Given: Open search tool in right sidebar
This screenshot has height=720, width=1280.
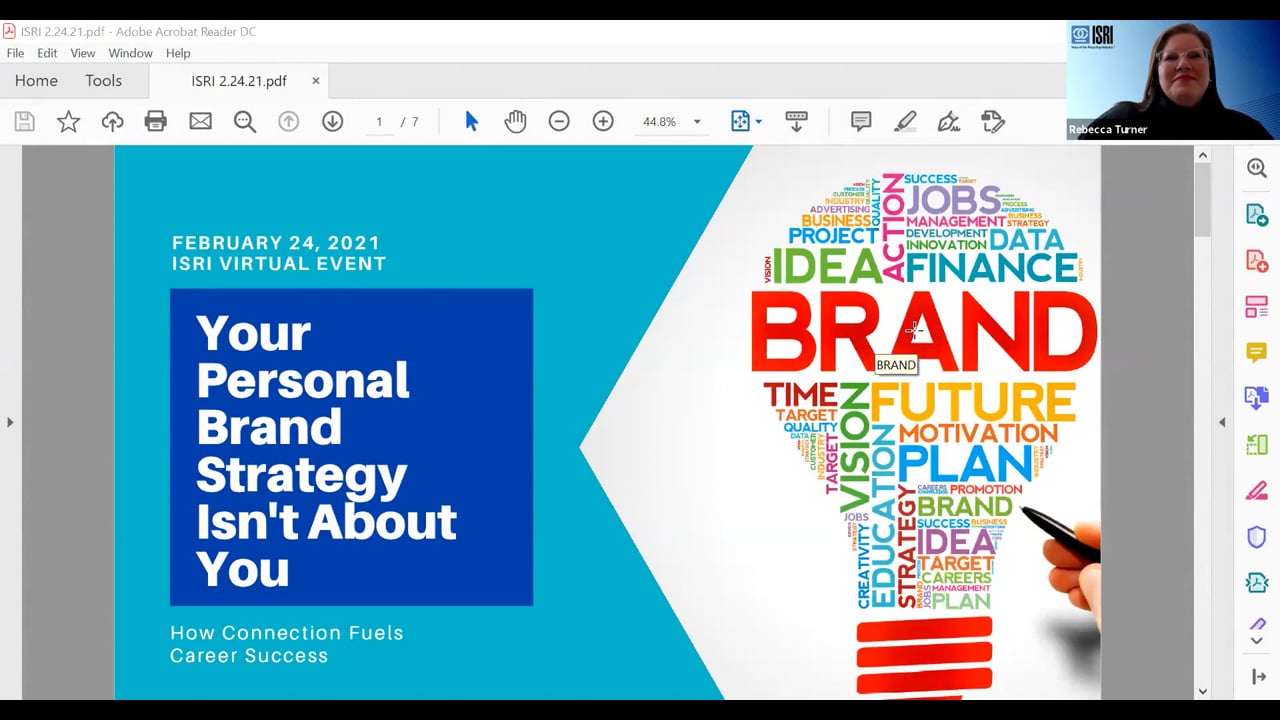Looking at the screenshot, I should tap(1257, 168).
